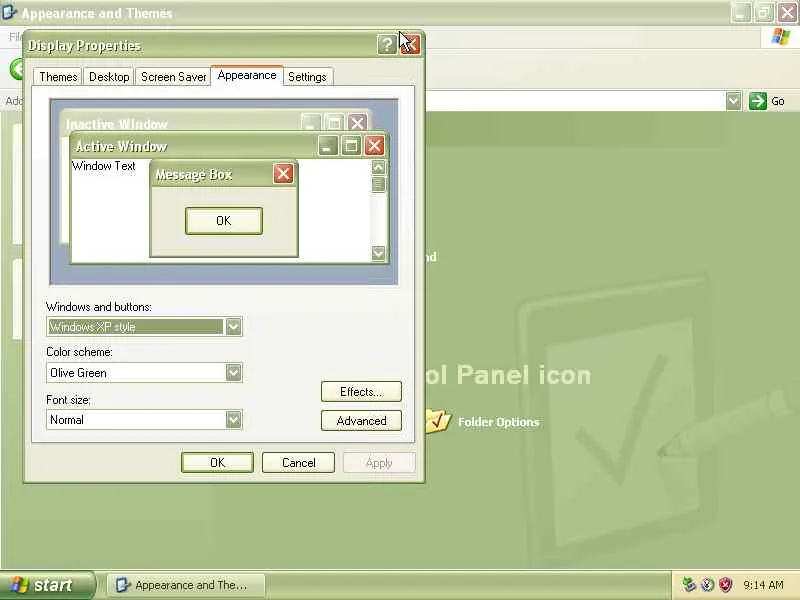800x600 pixels.
Task: Switch to the Desktop tab
Action: pyautogui.click(x=109, y=77)
